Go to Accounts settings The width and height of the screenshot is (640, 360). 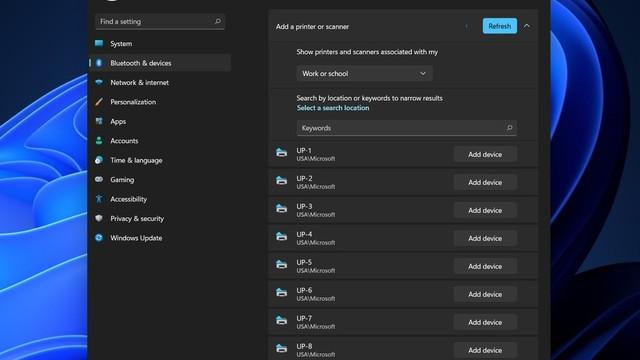[160, 141]
